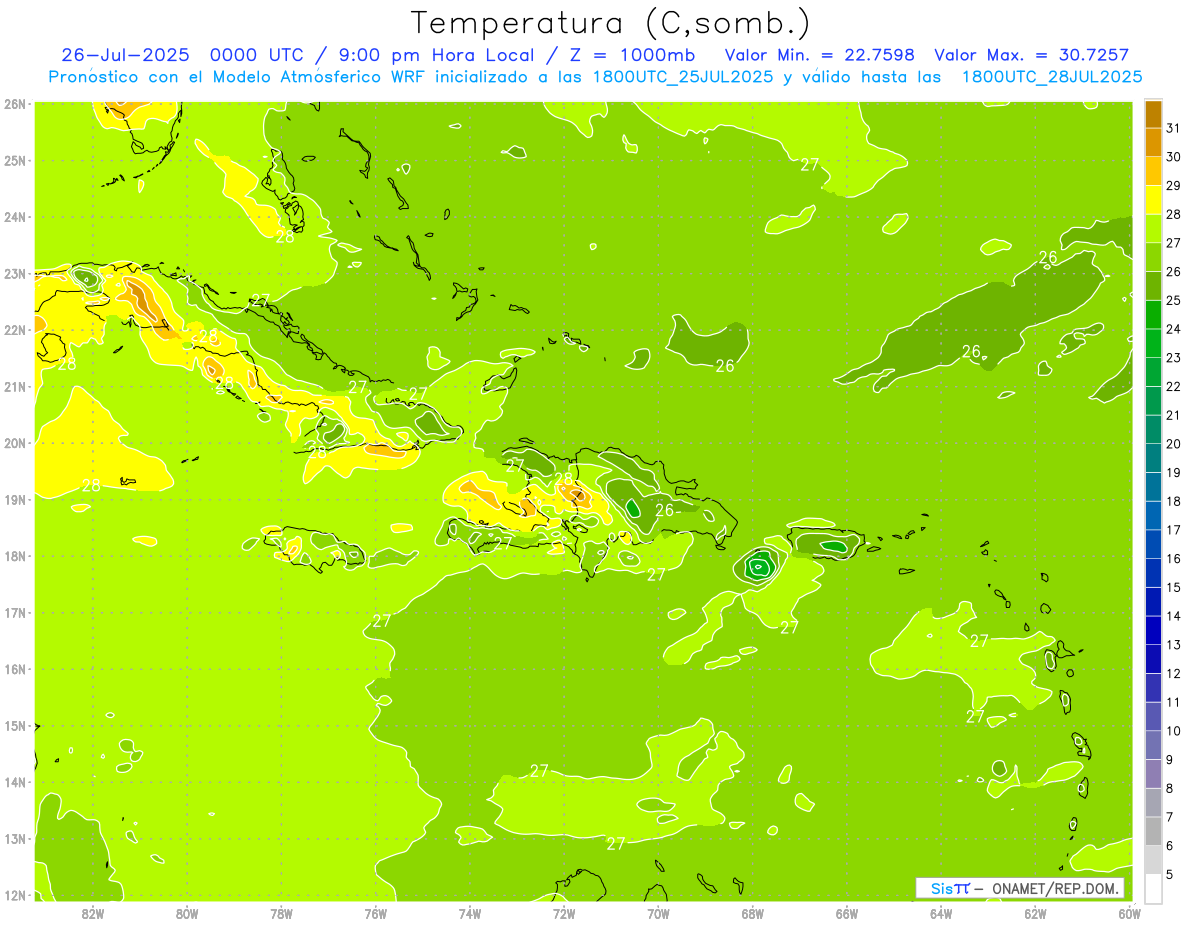This screenshot has width=1200, height=927.
Task: Pick the yellow legend swatch between 28 and 29
Action: 1153,200
